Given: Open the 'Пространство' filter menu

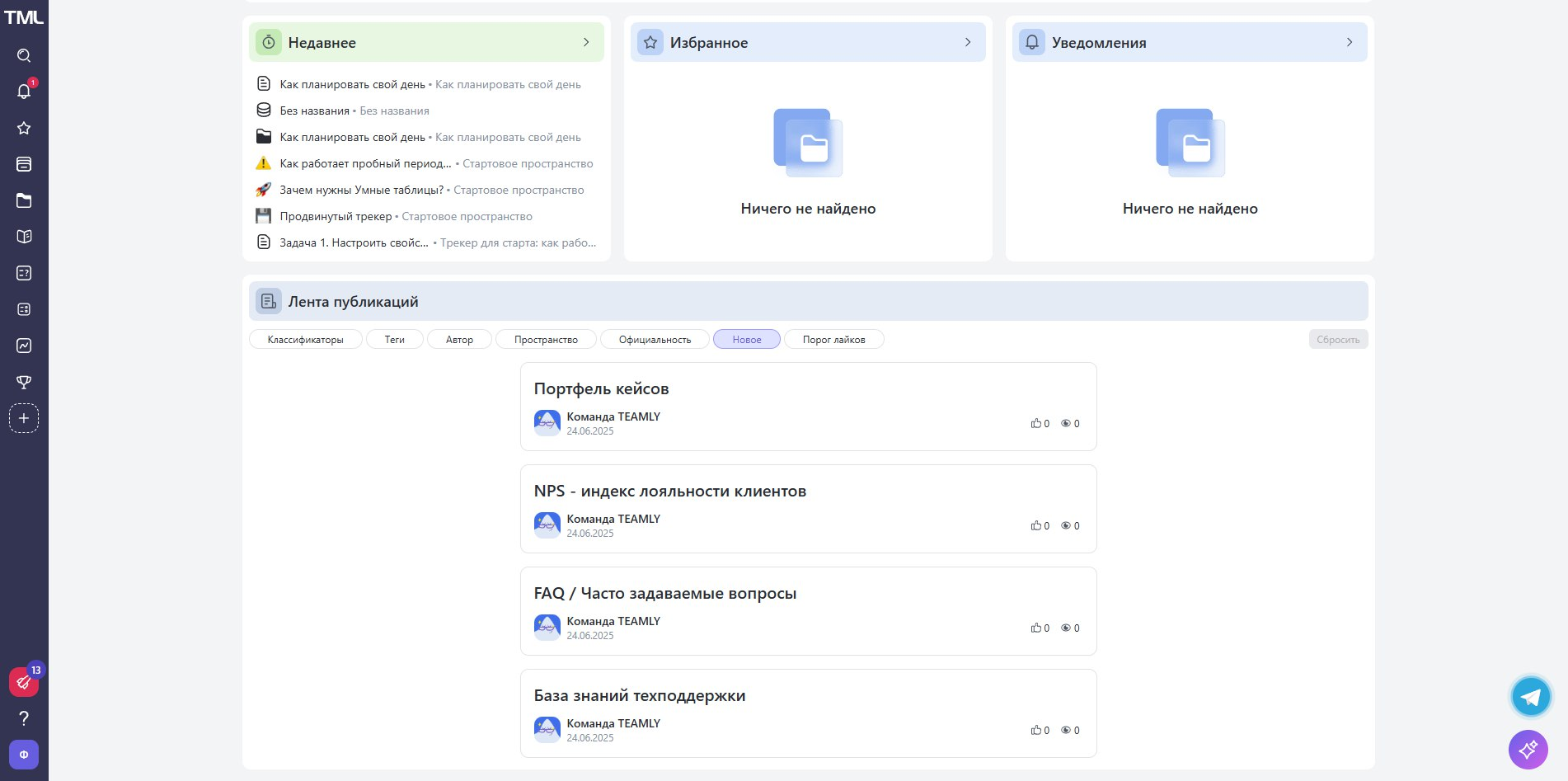Looking at the screenshot, I should (x=546, y=339).
